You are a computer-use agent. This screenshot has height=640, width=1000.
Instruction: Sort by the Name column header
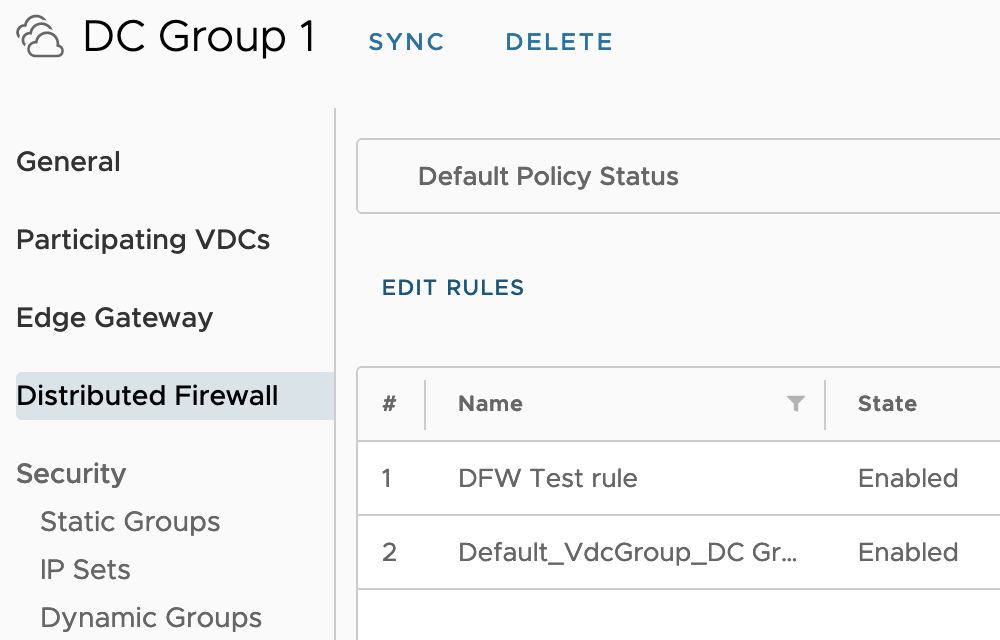pyautogui.click(x=491, y=404)
